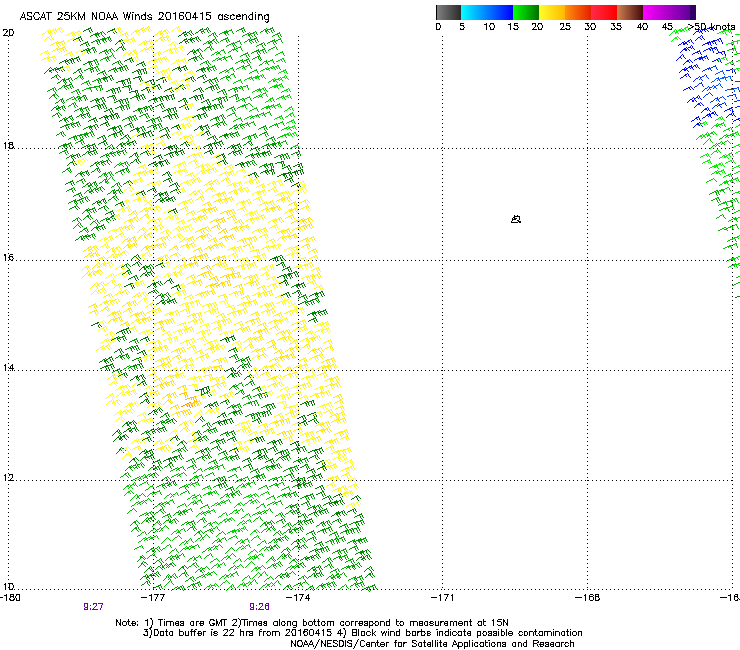Click the green 15-20 knots color band
The height and width of the screenshot is (650, 740).
coord(526,12)
